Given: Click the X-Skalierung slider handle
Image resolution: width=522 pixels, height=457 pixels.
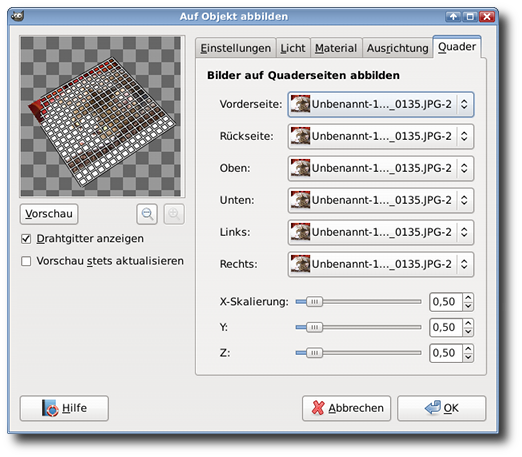Looking at the screenshot, I should point(314,302).
